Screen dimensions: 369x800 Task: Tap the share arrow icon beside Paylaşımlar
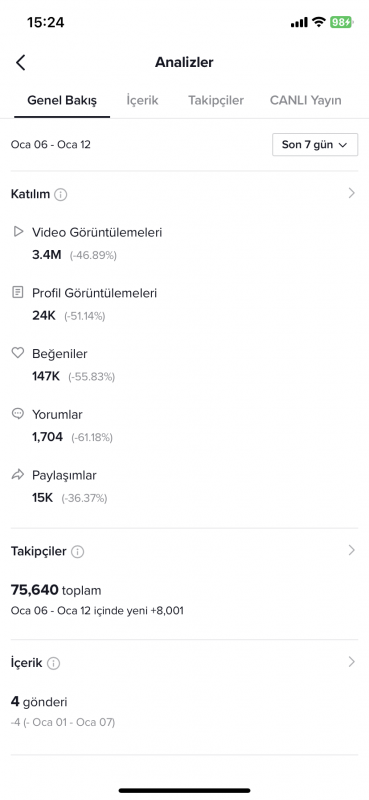pyautogui.click(x=18, y=474)
